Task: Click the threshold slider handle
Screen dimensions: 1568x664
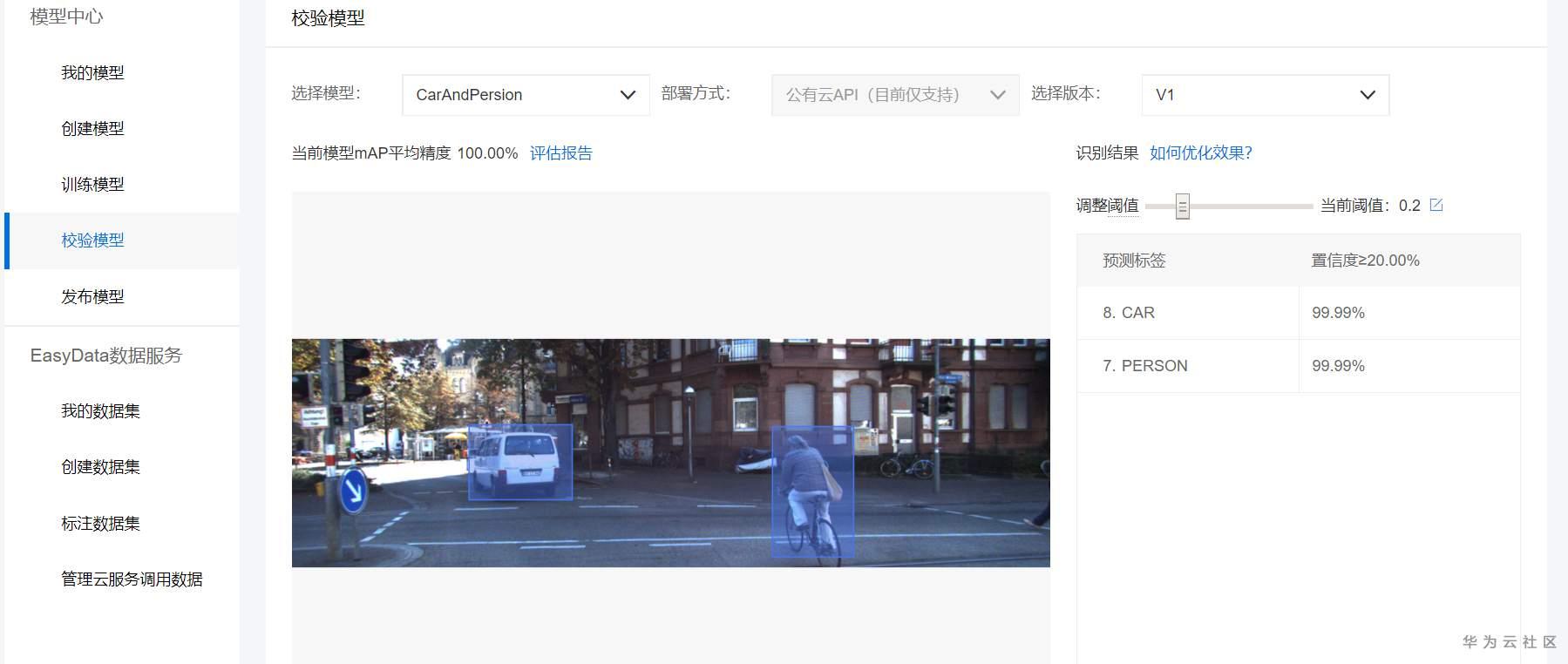Action: pos(1183,207)
